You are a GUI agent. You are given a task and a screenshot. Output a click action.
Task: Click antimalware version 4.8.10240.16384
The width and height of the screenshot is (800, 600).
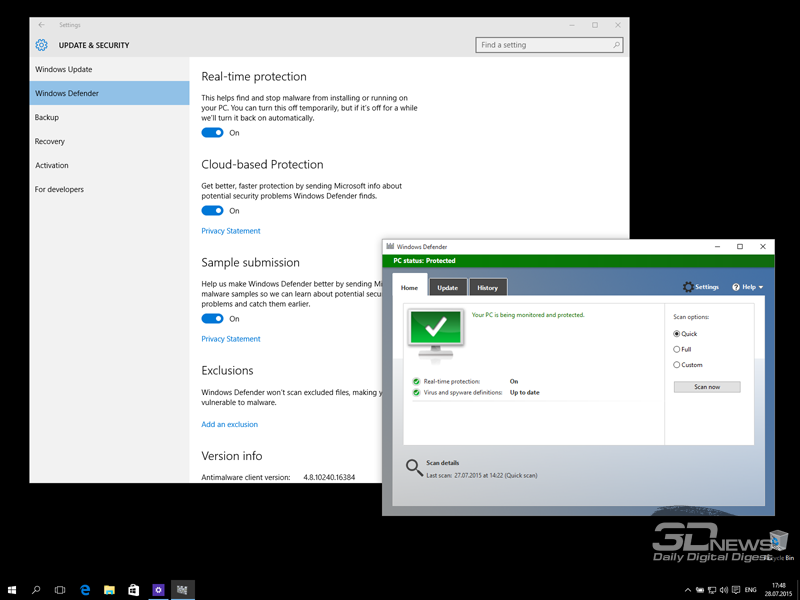[x=329, y=478]
